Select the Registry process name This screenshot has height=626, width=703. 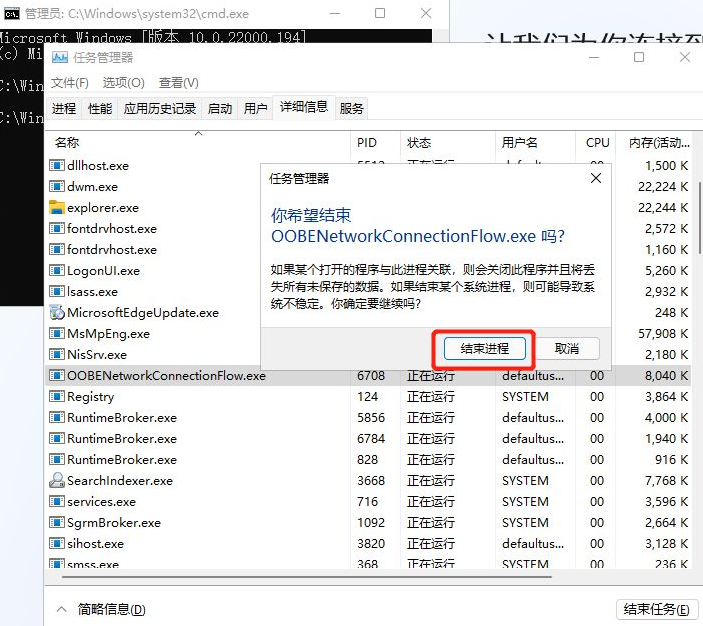[91, 396]
